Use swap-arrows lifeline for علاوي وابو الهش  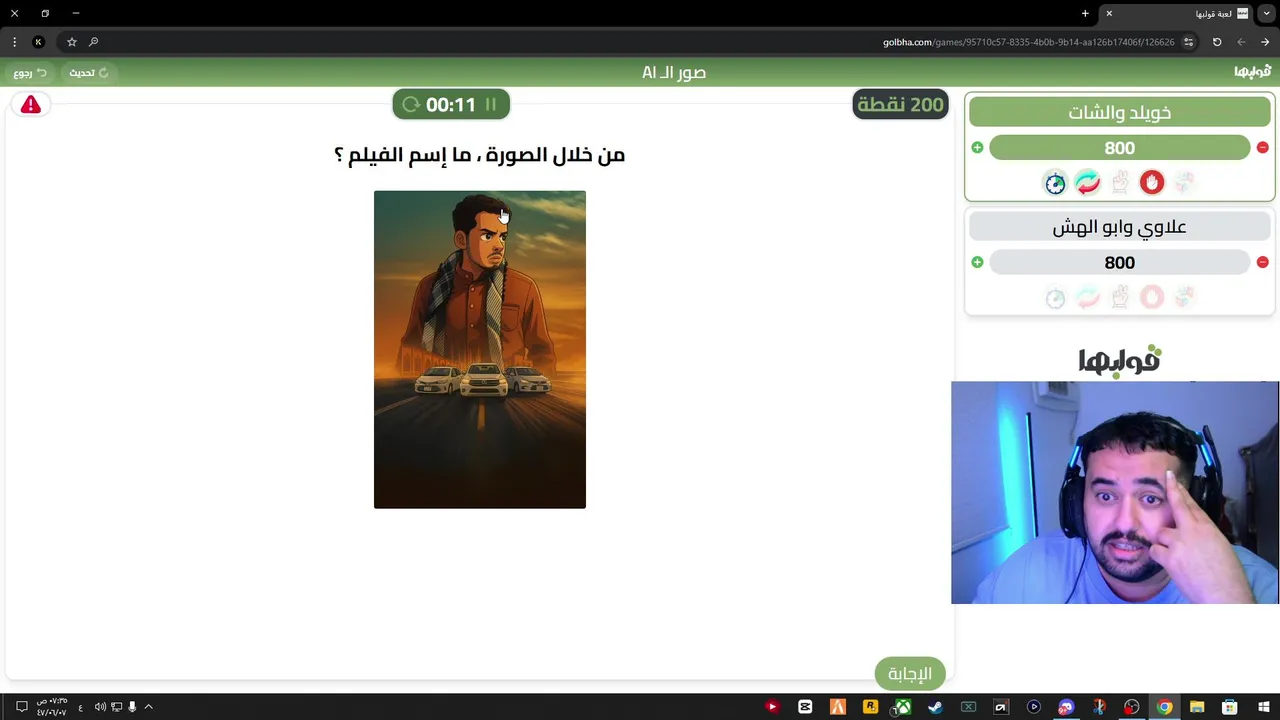coord(1087,297)
